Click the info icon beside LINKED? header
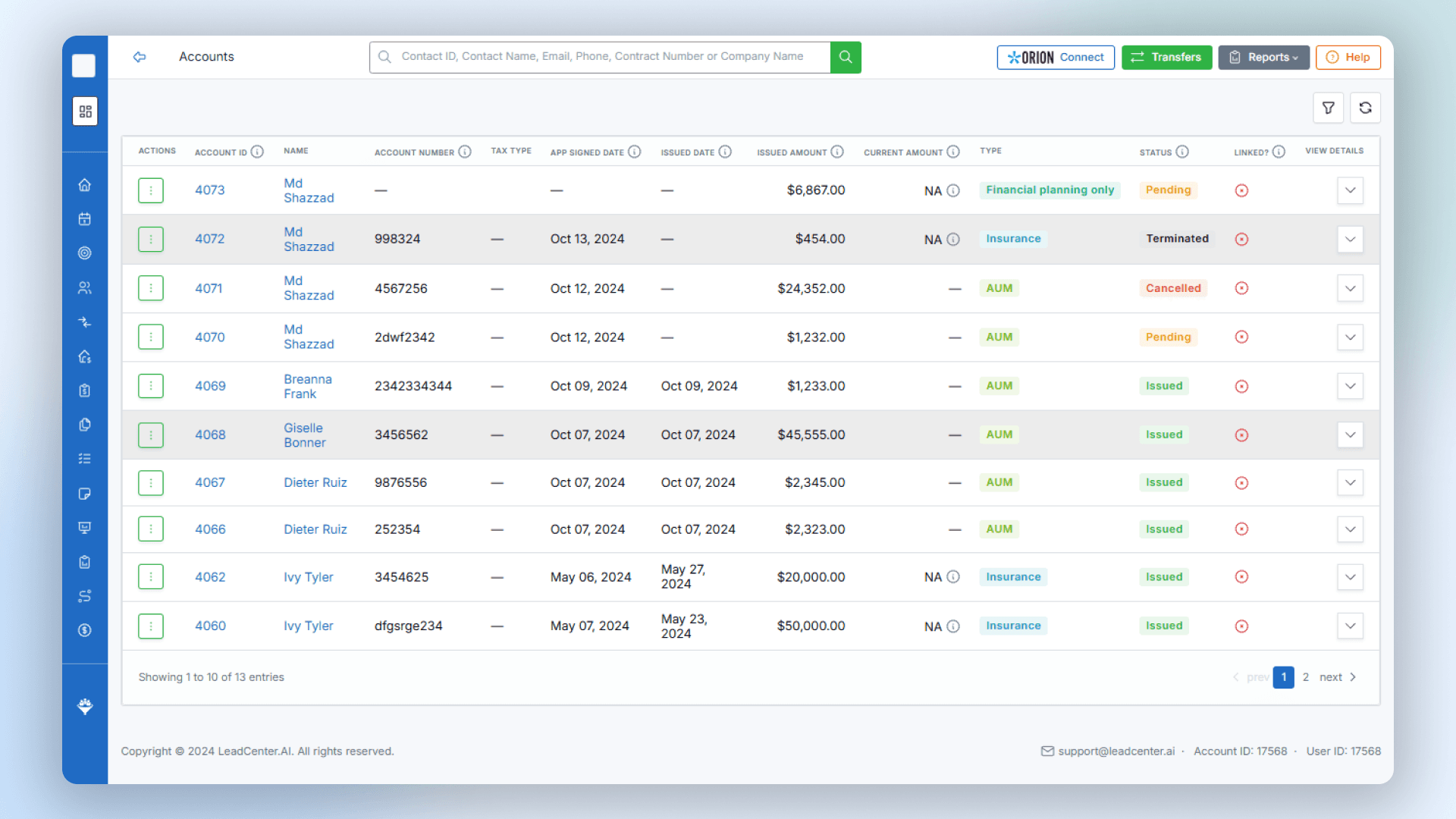The image size is (1456, 819). pos(1279,152)
